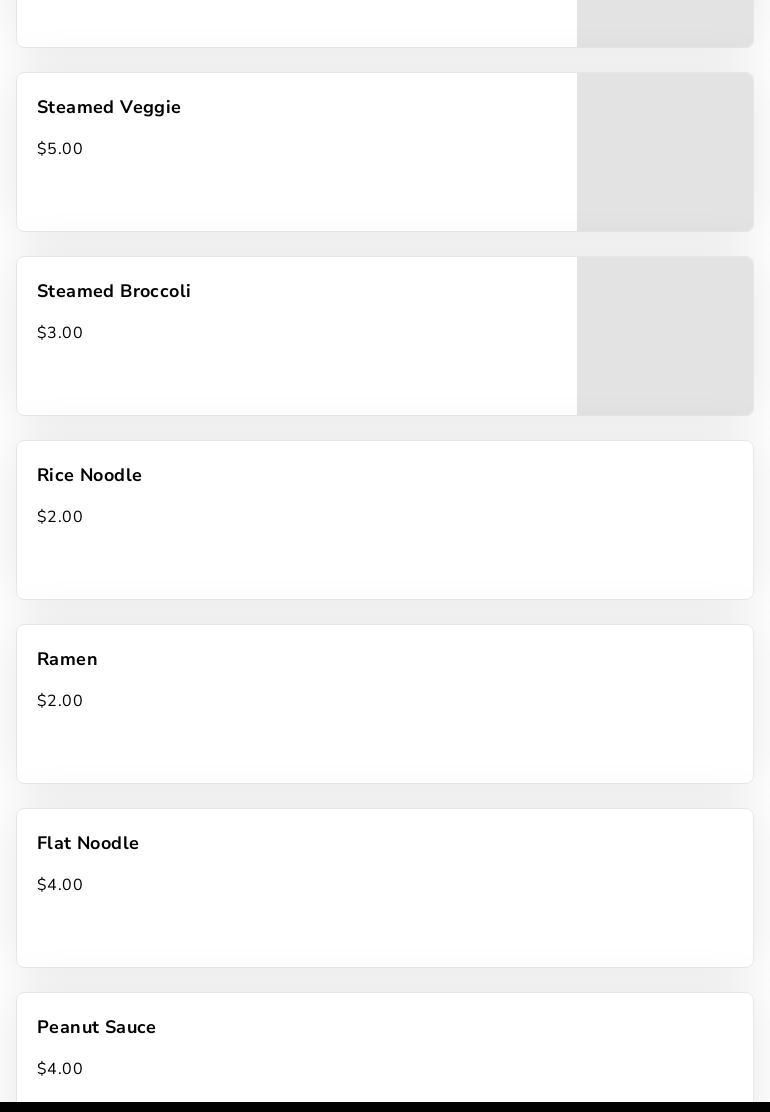Click the price under Rice Noodle
Viewport: 770px width, 1112px height.
pyautogui.click(x=60, y=517)
